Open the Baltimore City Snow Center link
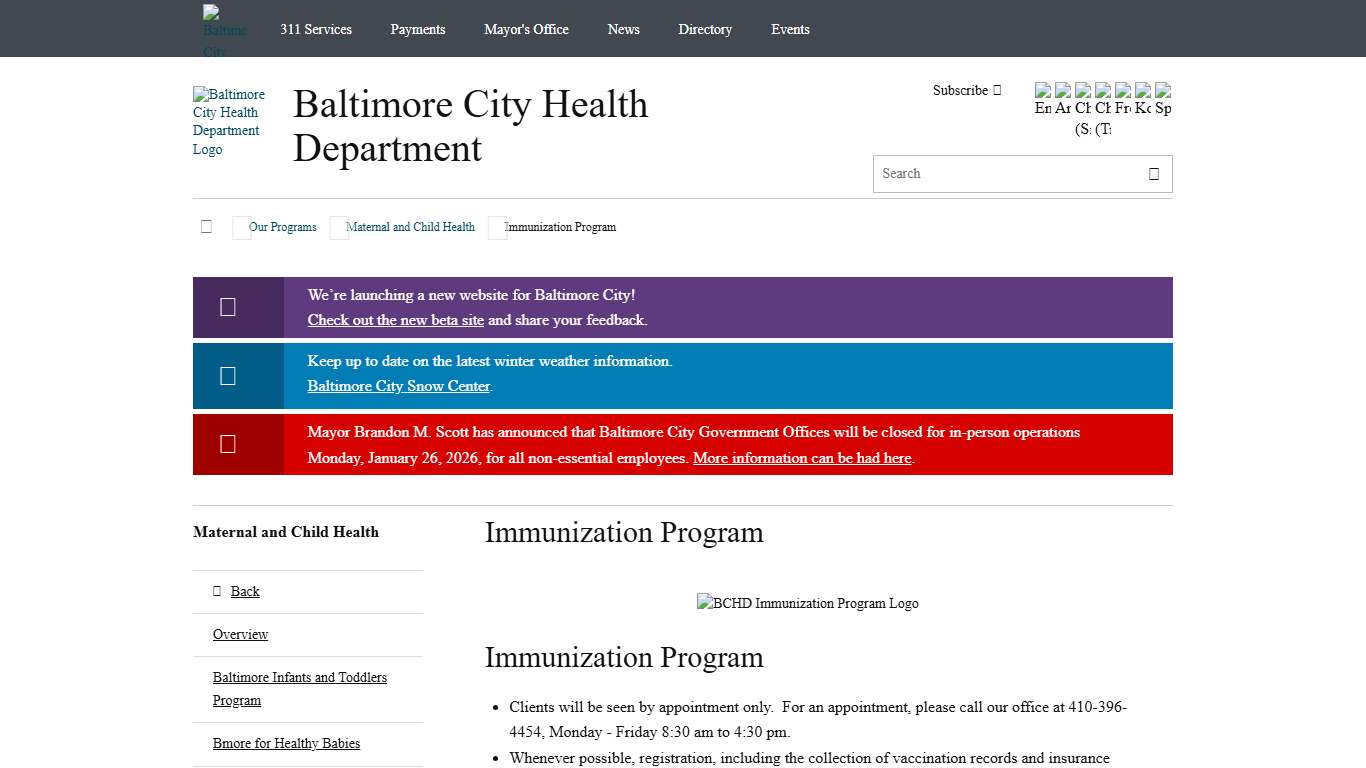The height and width of the screenshot is (768, 1366). tap(398, 386)
